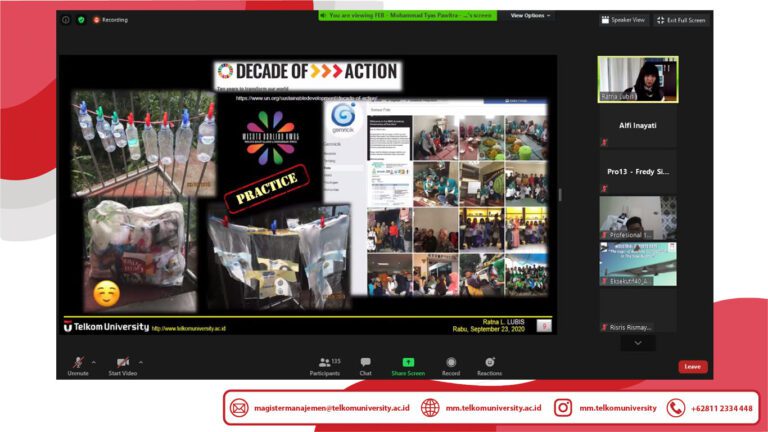Unmute the microphone
The width and height of the screenshot is (768, 432).
pyautogui.click(x=78, y=363)
